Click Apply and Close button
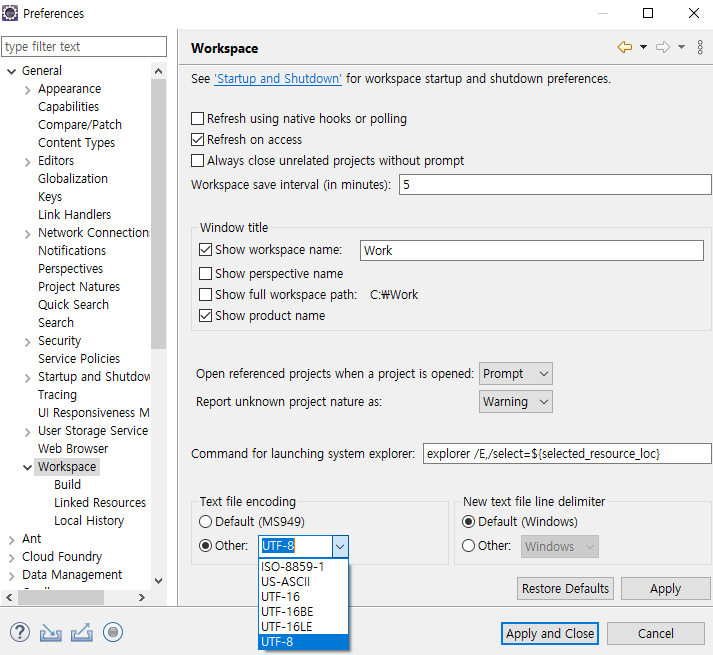713x655 pixels. (550, 634)
